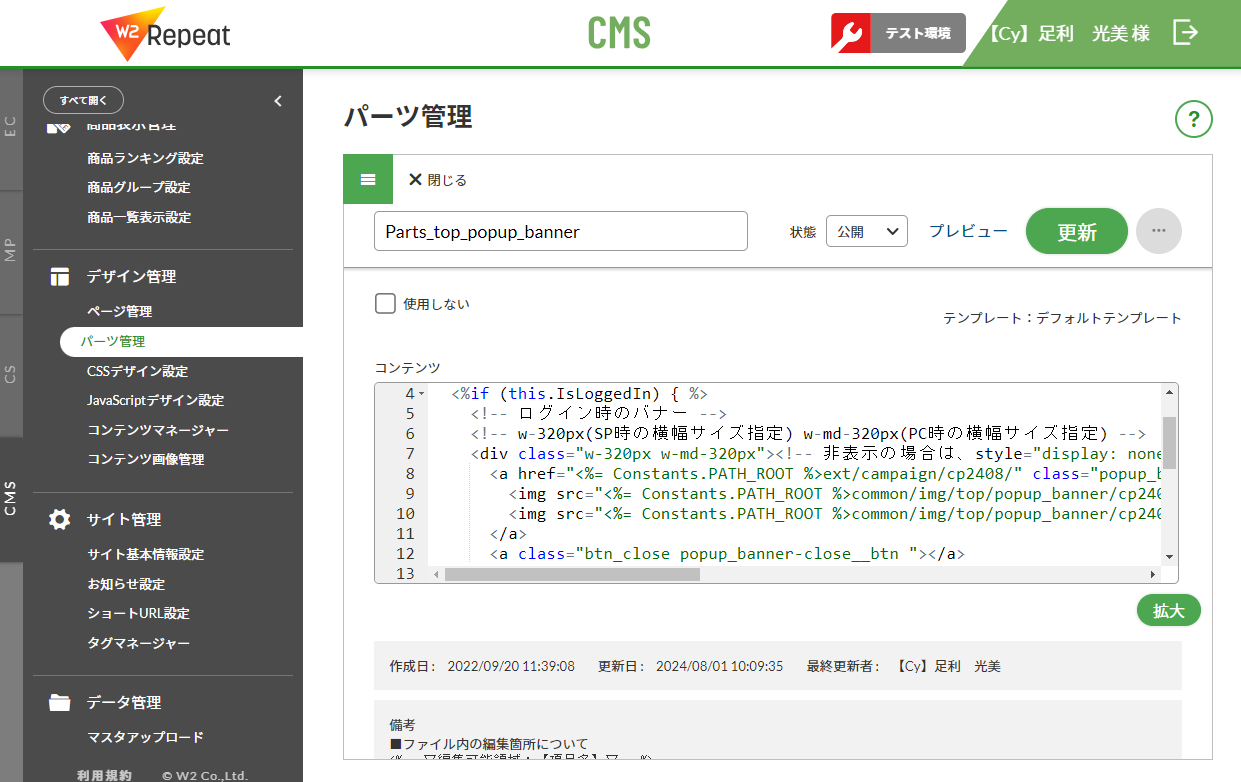Click すべて開く to expand all menus
This screenshot has width=1241, height=782.
[83, 100]
